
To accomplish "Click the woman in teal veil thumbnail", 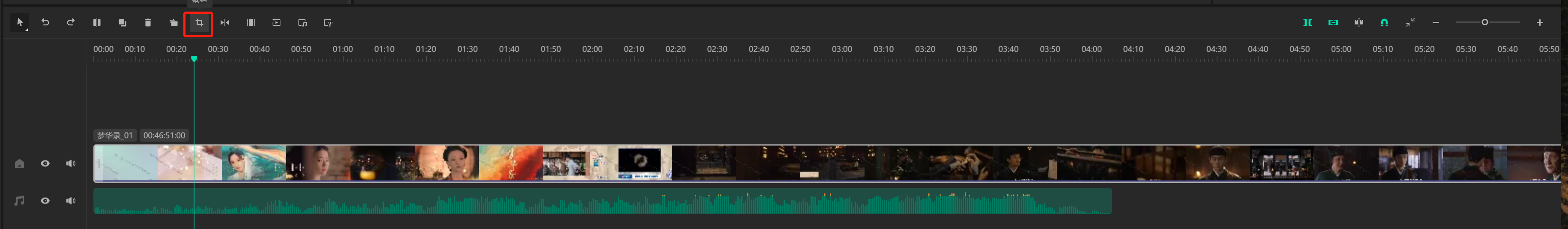I will click(254, 163).
